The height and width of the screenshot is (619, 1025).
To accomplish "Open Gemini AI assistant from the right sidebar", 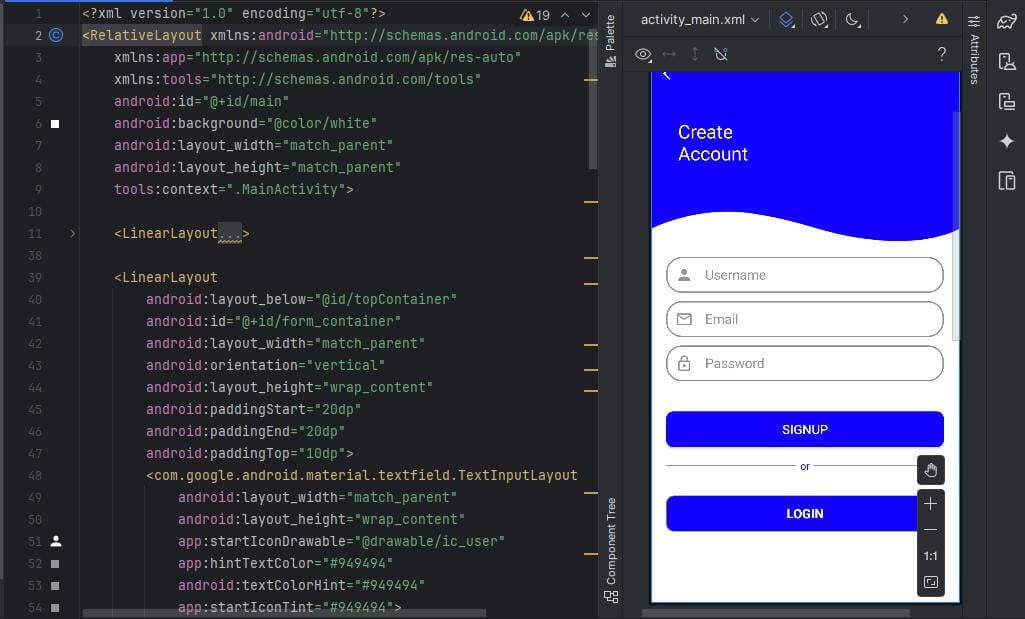I will tap(1007, 141).
